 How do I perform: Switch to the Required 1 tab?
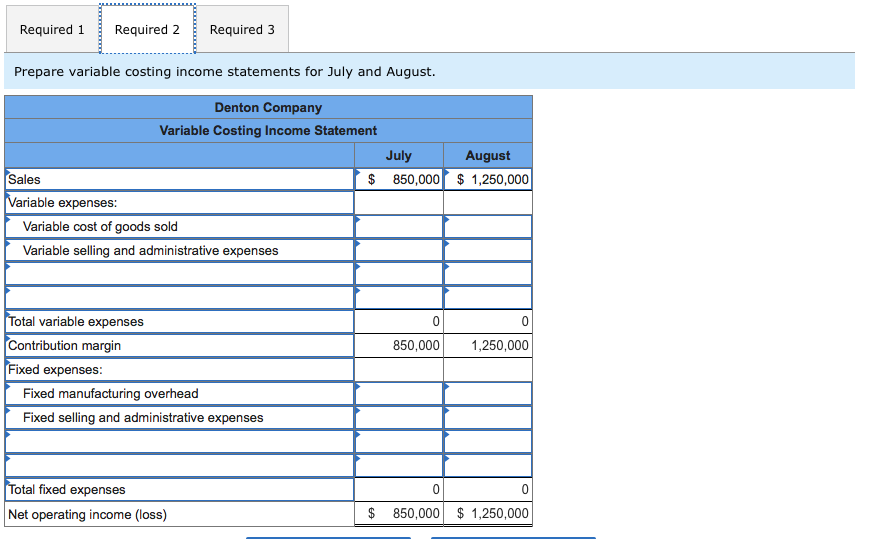(52, 30)
